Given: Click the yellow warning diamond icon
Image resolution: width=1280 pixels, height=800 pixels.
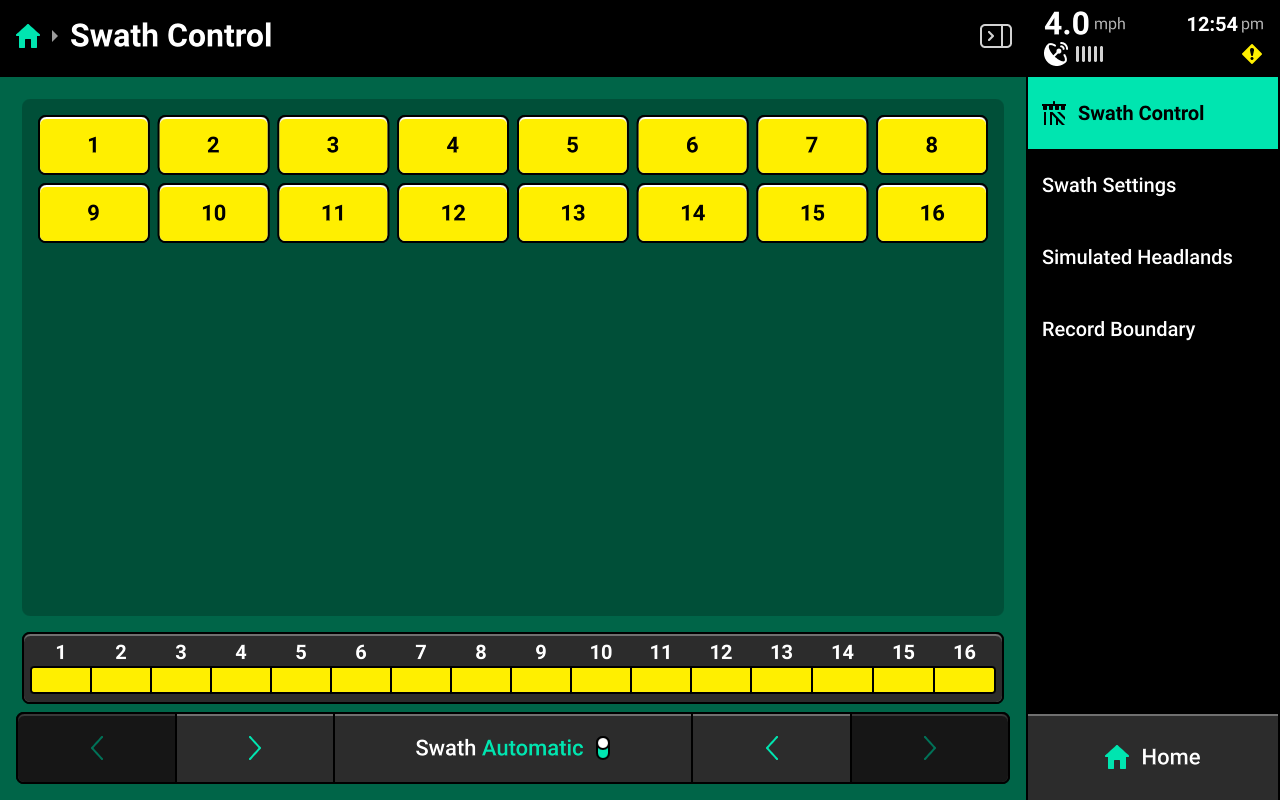Looking at the screenshot, I should click(1251, 54).
